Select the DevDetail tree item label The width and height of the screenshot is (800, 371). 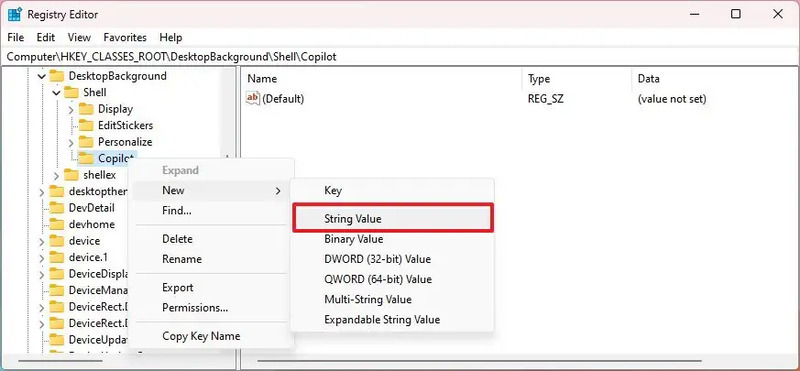[92, 208]
